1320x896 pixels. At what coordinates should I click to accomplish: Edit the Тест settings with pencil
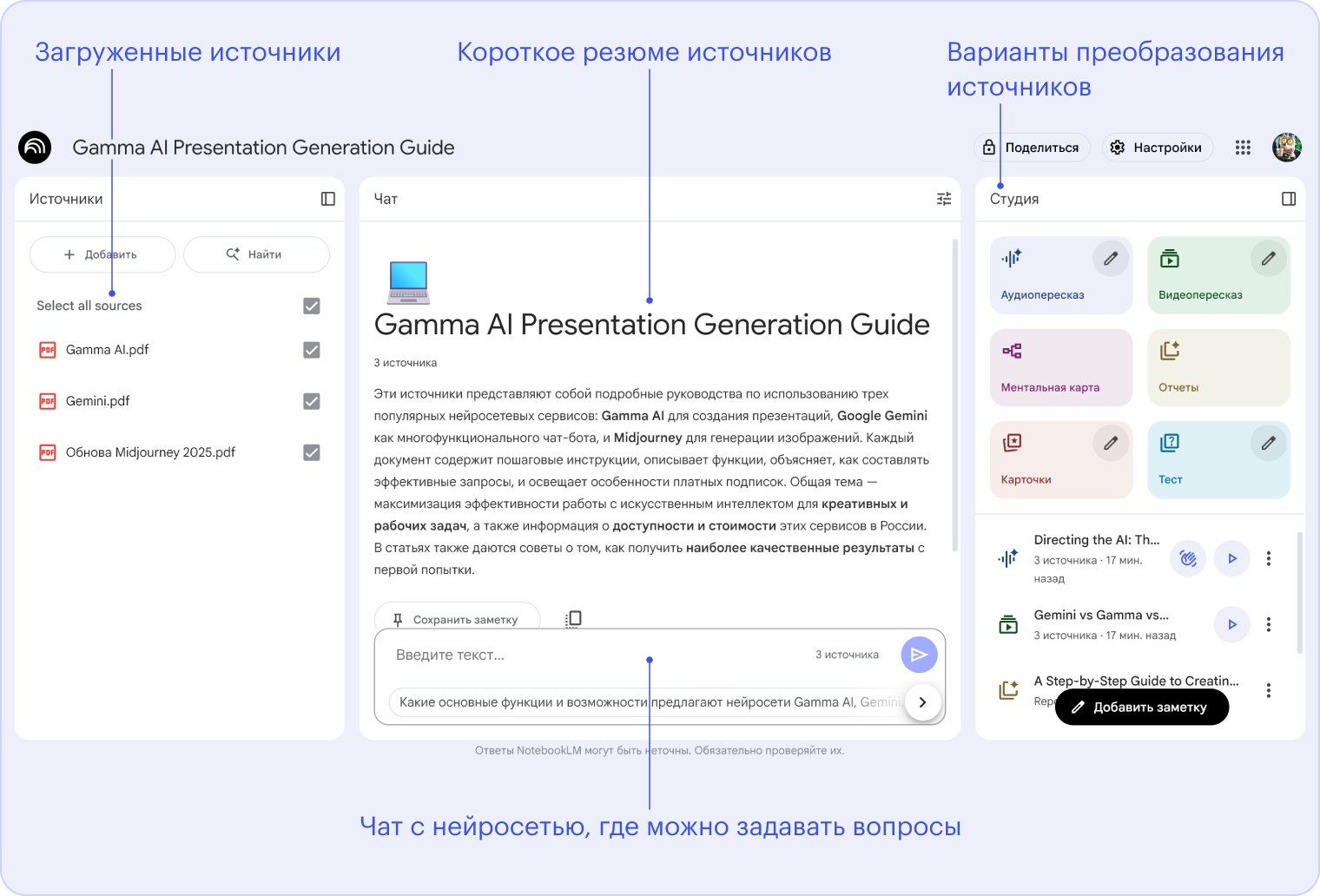point(1269,444)
